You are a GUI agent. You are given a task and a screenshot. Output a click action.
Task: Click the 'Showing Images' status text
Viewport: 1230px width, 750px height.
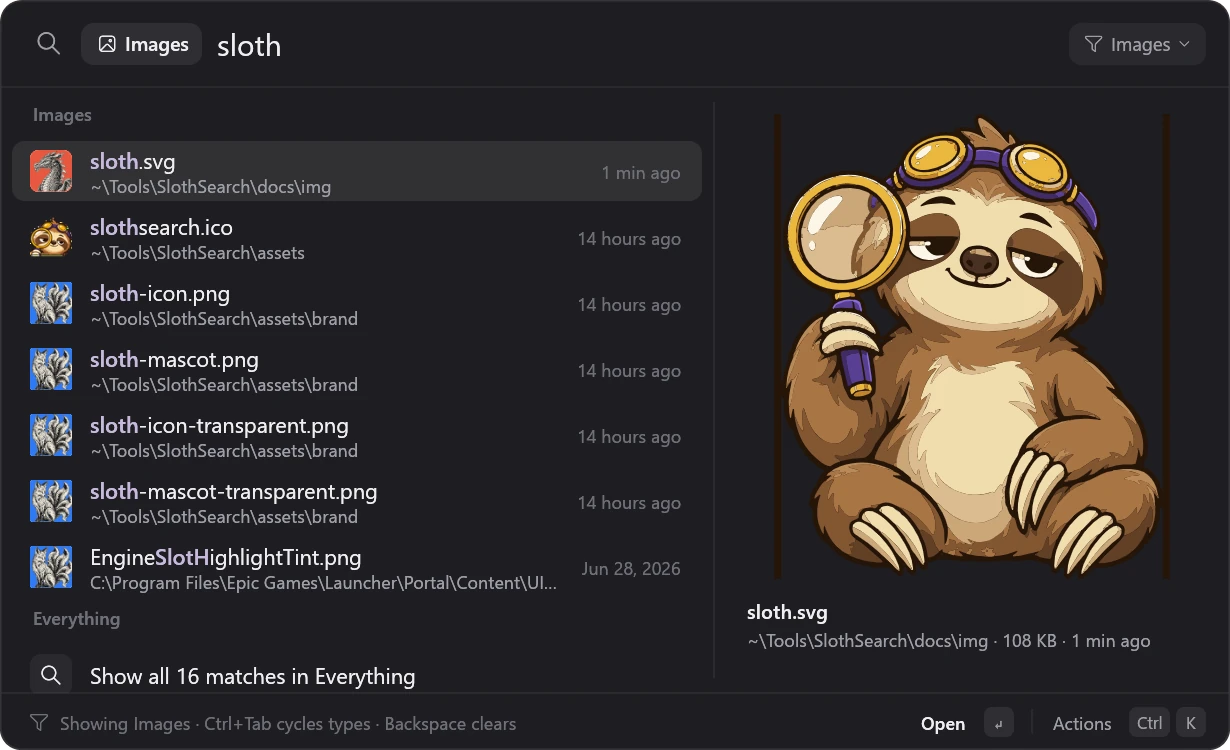125,723
